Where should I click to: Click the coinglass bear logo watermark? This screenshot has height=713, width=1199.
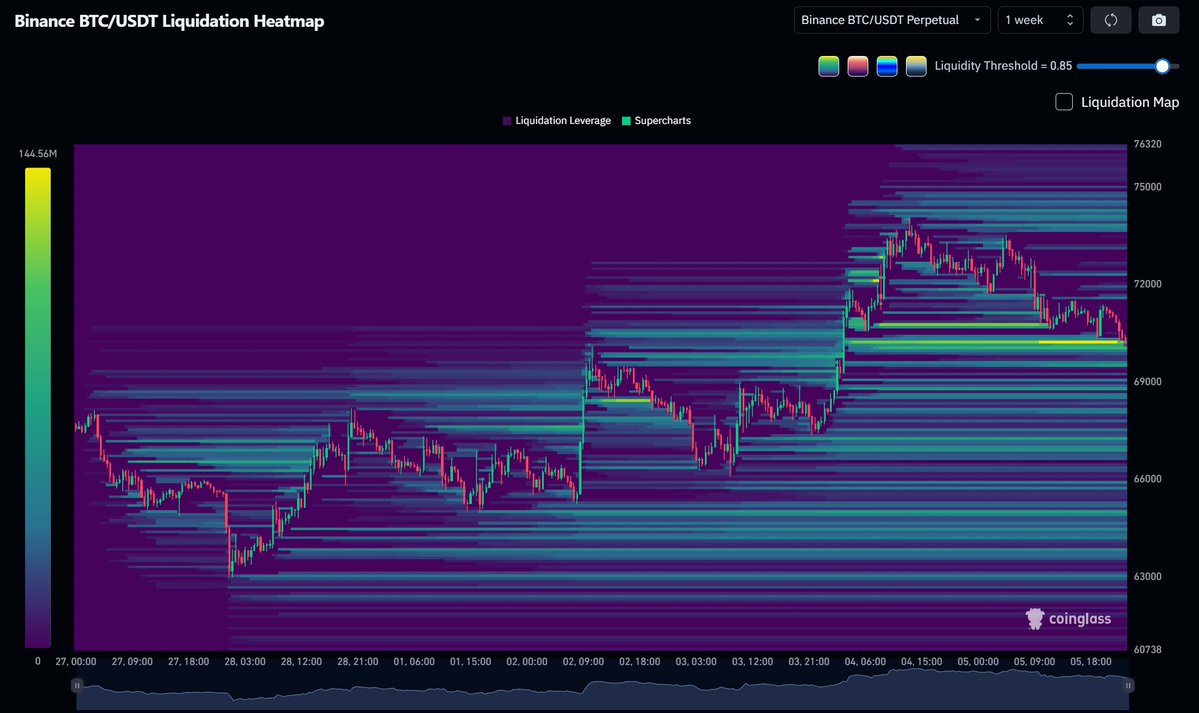point(1033,618)
